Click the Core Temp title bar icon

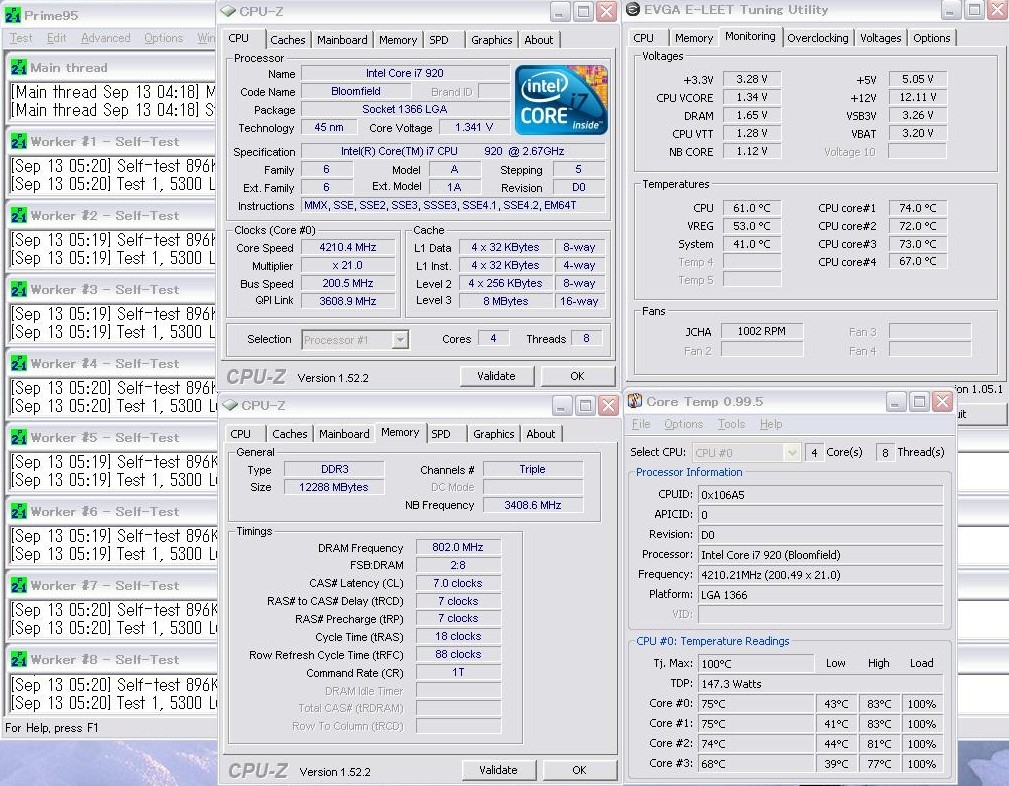coord(634,401)
